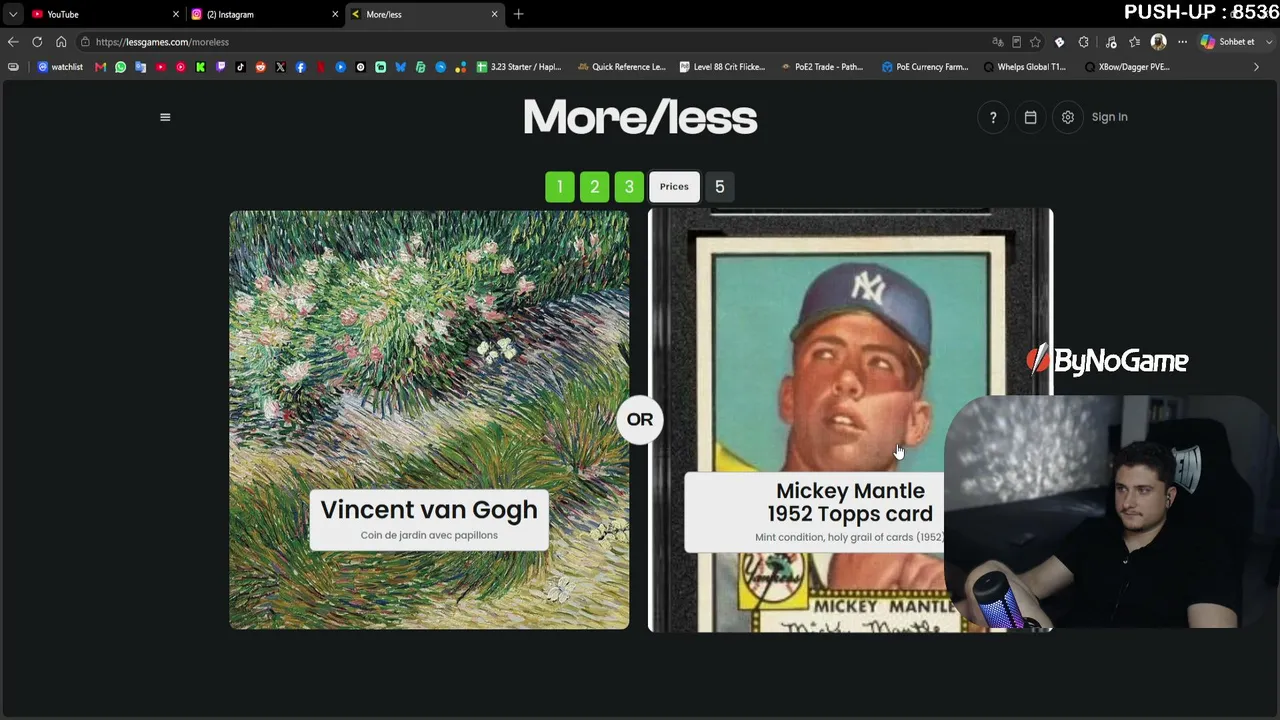Open the PoE2 Trade bookmark
The height and width of the screenshot is (720, 1280).
(821, 67)
